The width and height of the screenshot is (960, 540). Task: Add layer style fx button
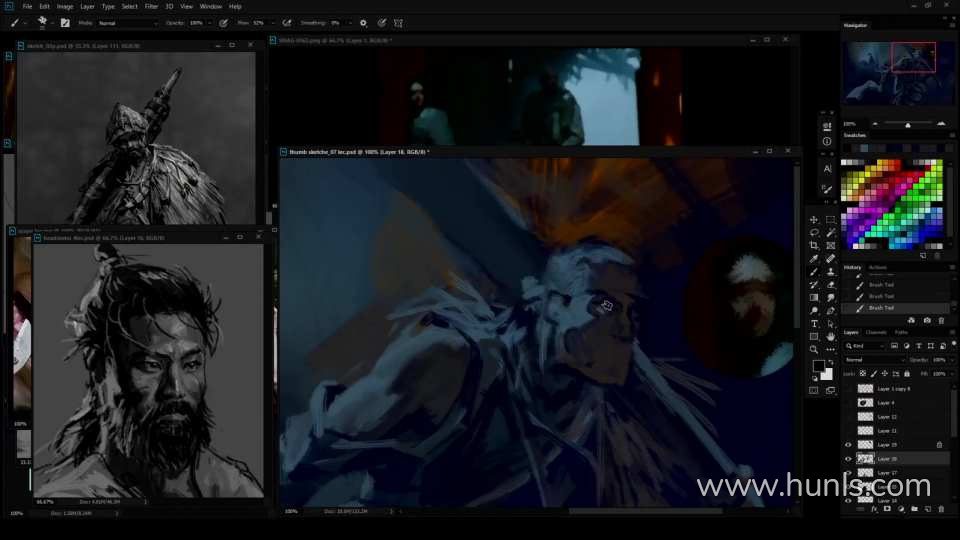tap(874, 509)
